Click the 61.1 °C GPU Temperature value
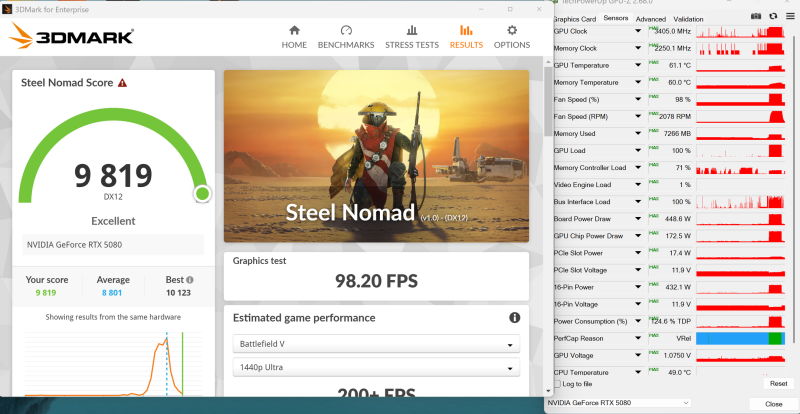This screenshot has height=414, width=800. [680, 65]
